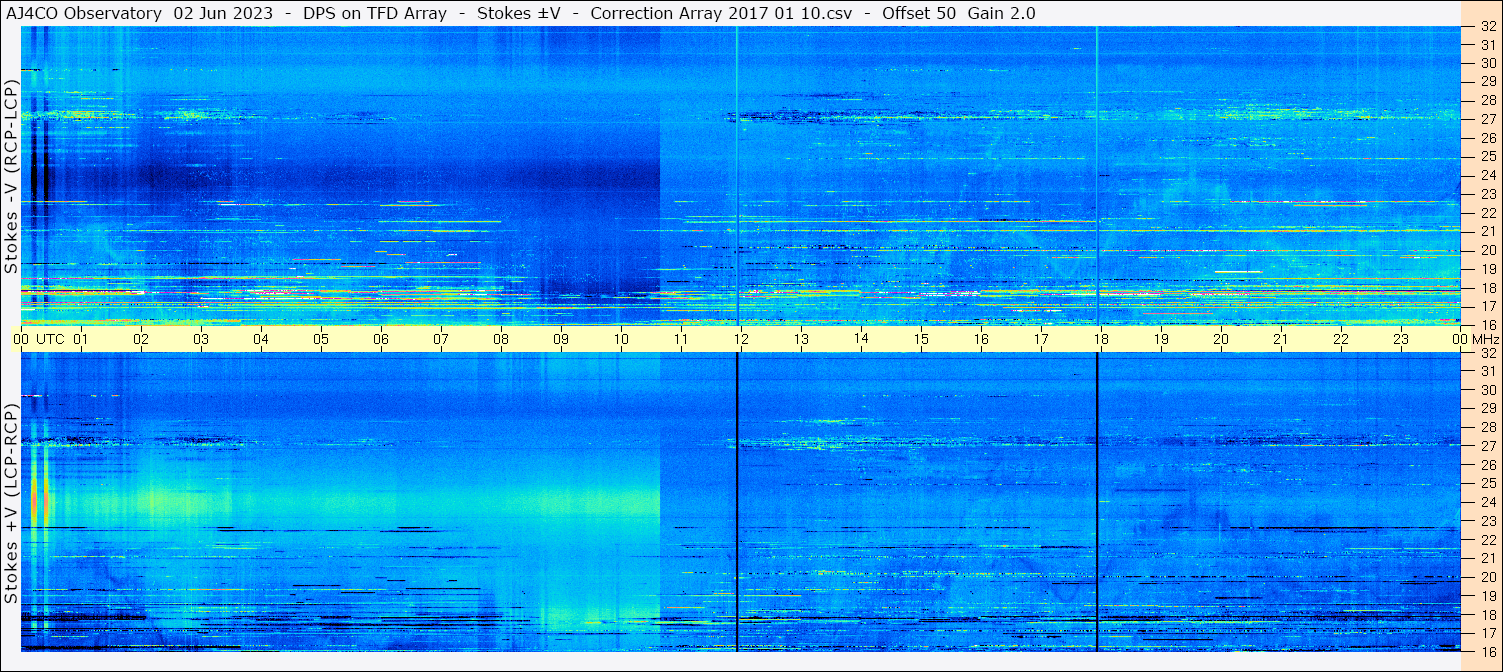This screenshot has width=1503, height=672.
Task: Click '30' MHz label of upper Stokes -V panel
Action: pos(1488,64)
